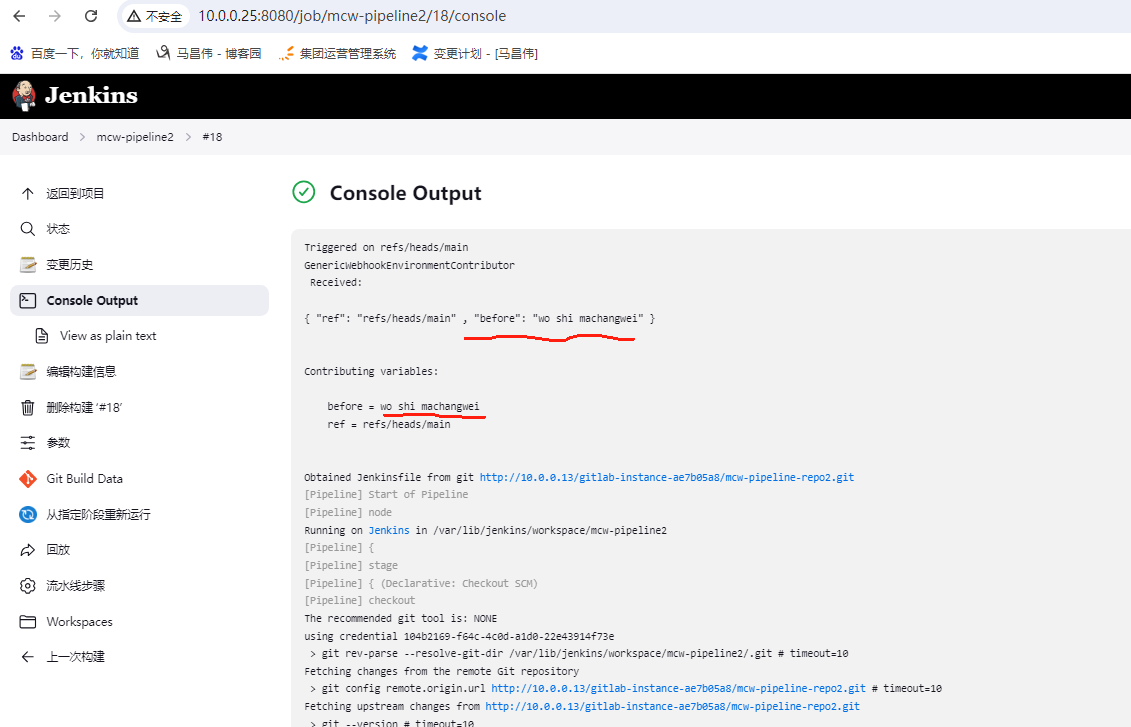Click the up arrow icon for 返回到项目
The width and height of the screenshot is (1131, 727).
(x=27, y=193)
